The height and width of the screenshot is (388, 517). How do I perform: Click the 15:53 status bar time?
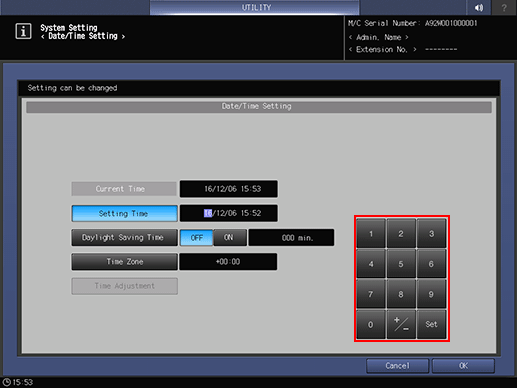tap(23, 382)
